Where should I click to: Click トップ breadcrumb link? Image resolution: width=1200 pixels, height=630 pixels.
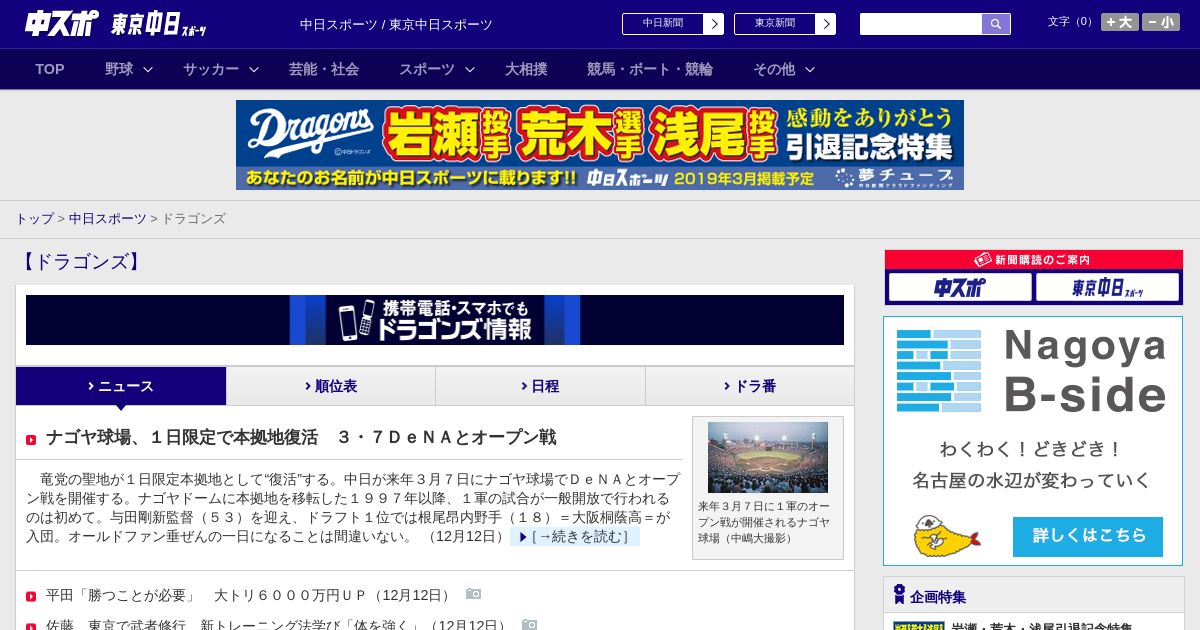(x=34, y=218)
